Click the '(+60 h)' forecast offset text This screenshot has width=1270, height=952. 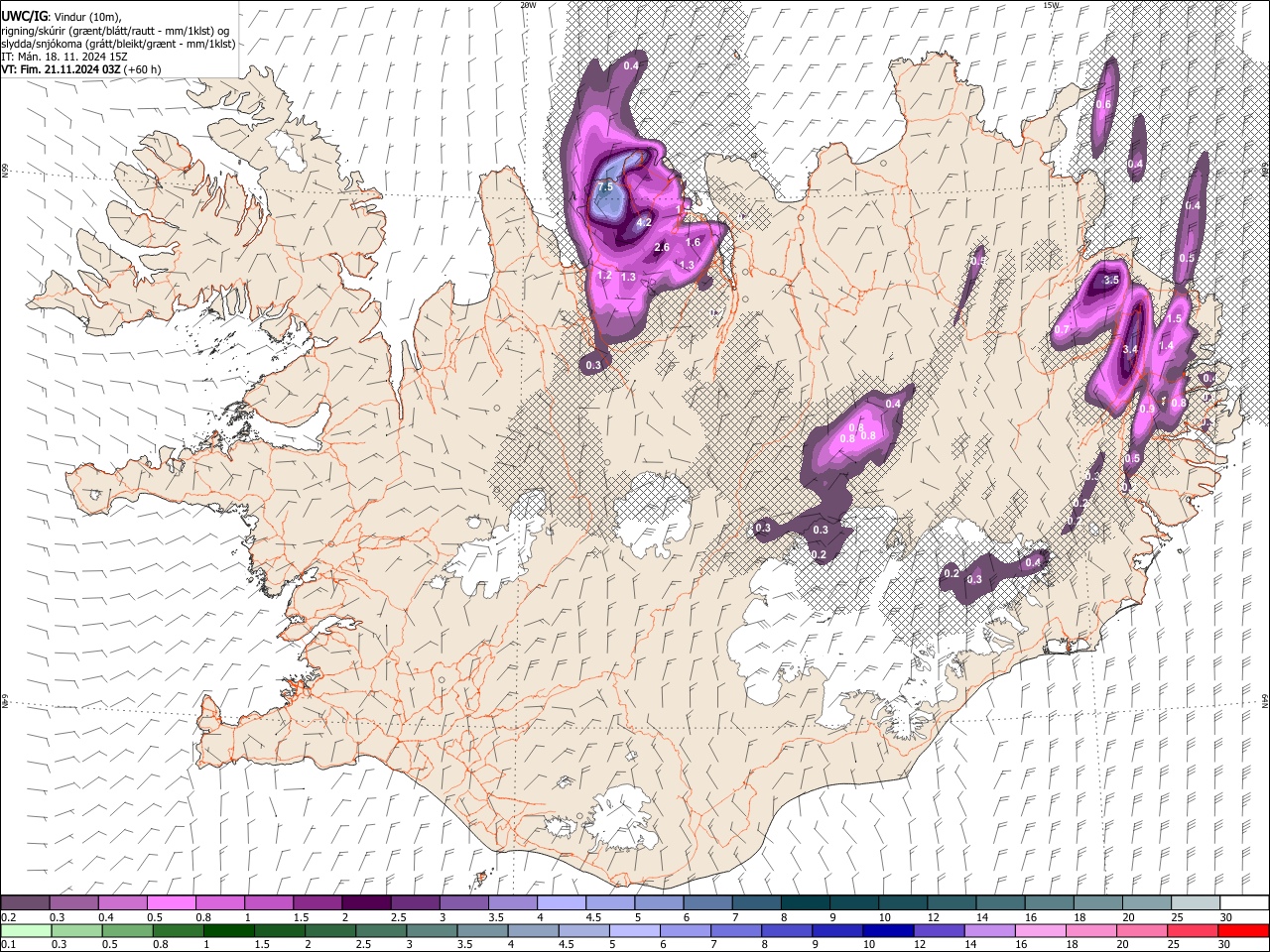click(x=143, y=69)
